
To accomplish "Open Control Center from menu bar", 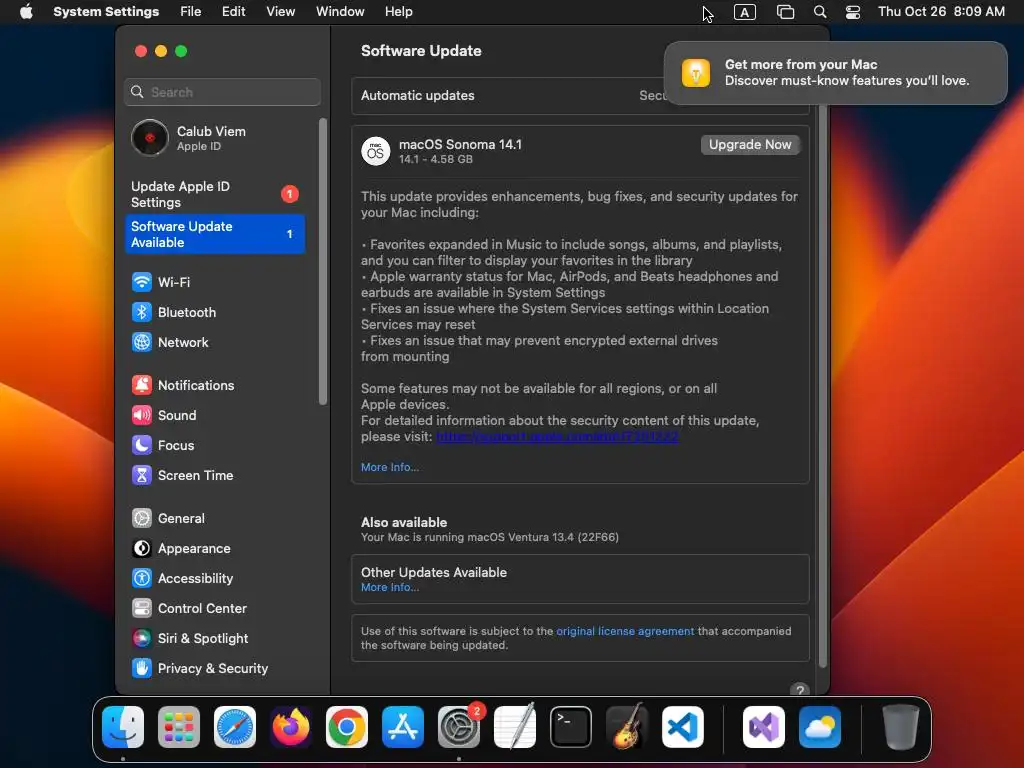I will (852, 12).
